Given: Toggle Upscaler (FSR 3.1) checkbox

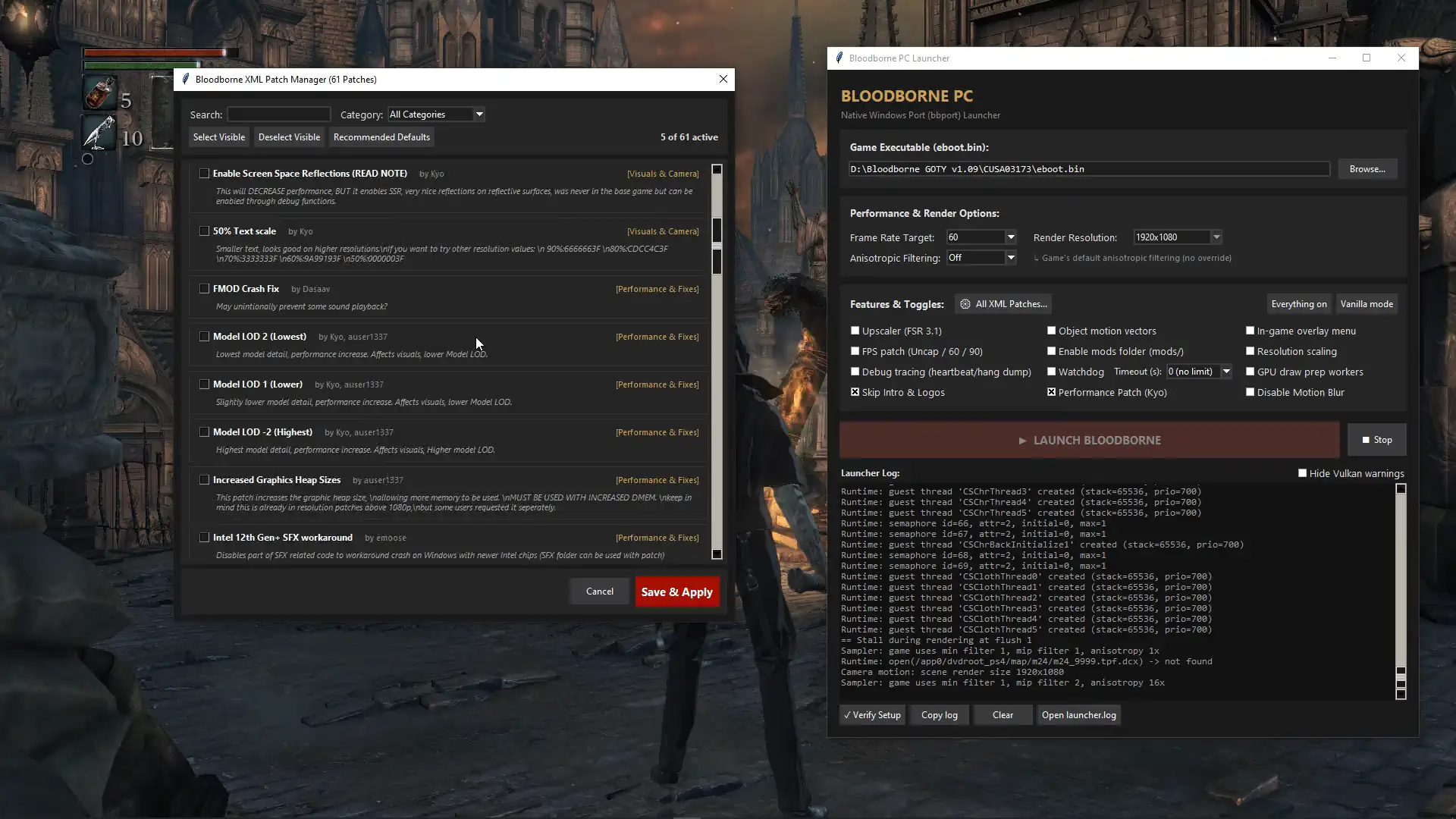Looking at the screenshot, I should click(855, 331).
